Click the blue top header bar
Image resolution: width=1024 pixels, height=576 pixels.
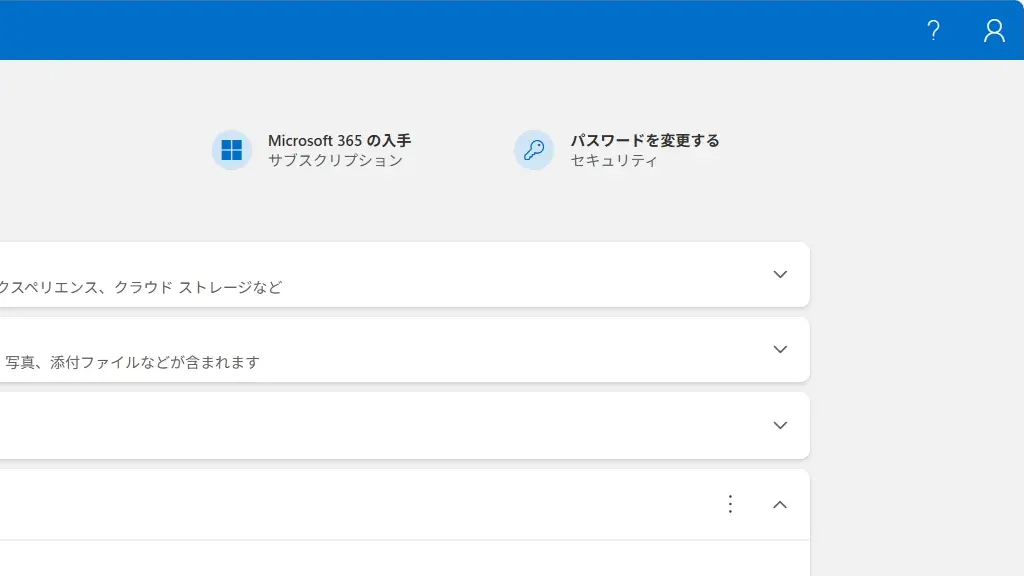pos(450,30)
